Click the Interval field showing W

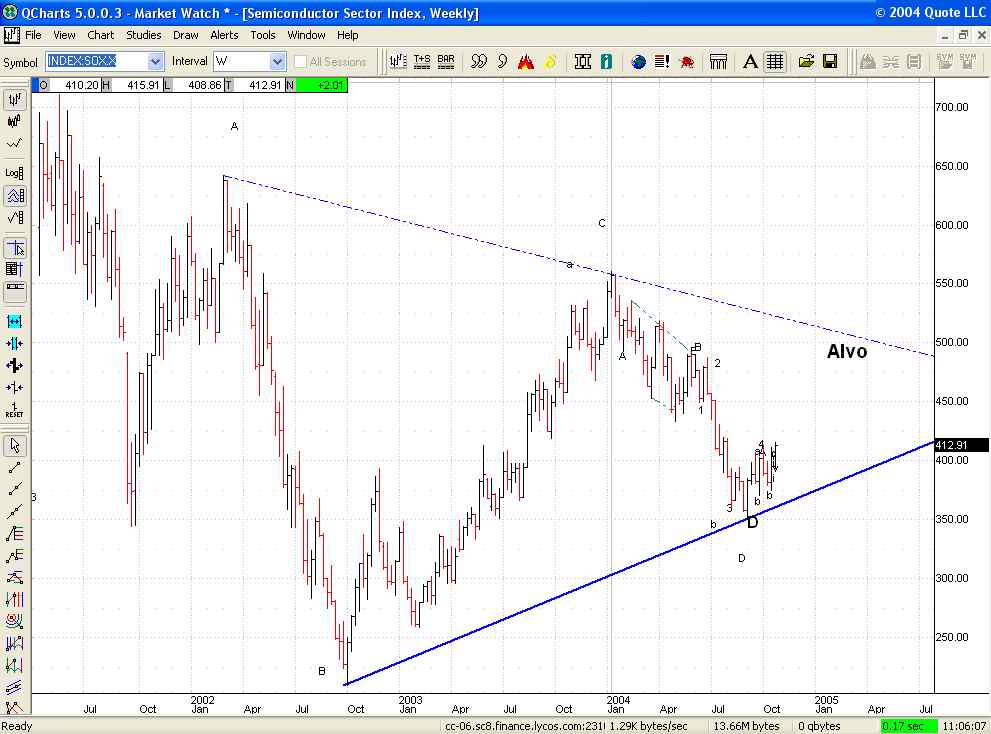(x=242, y=61)
